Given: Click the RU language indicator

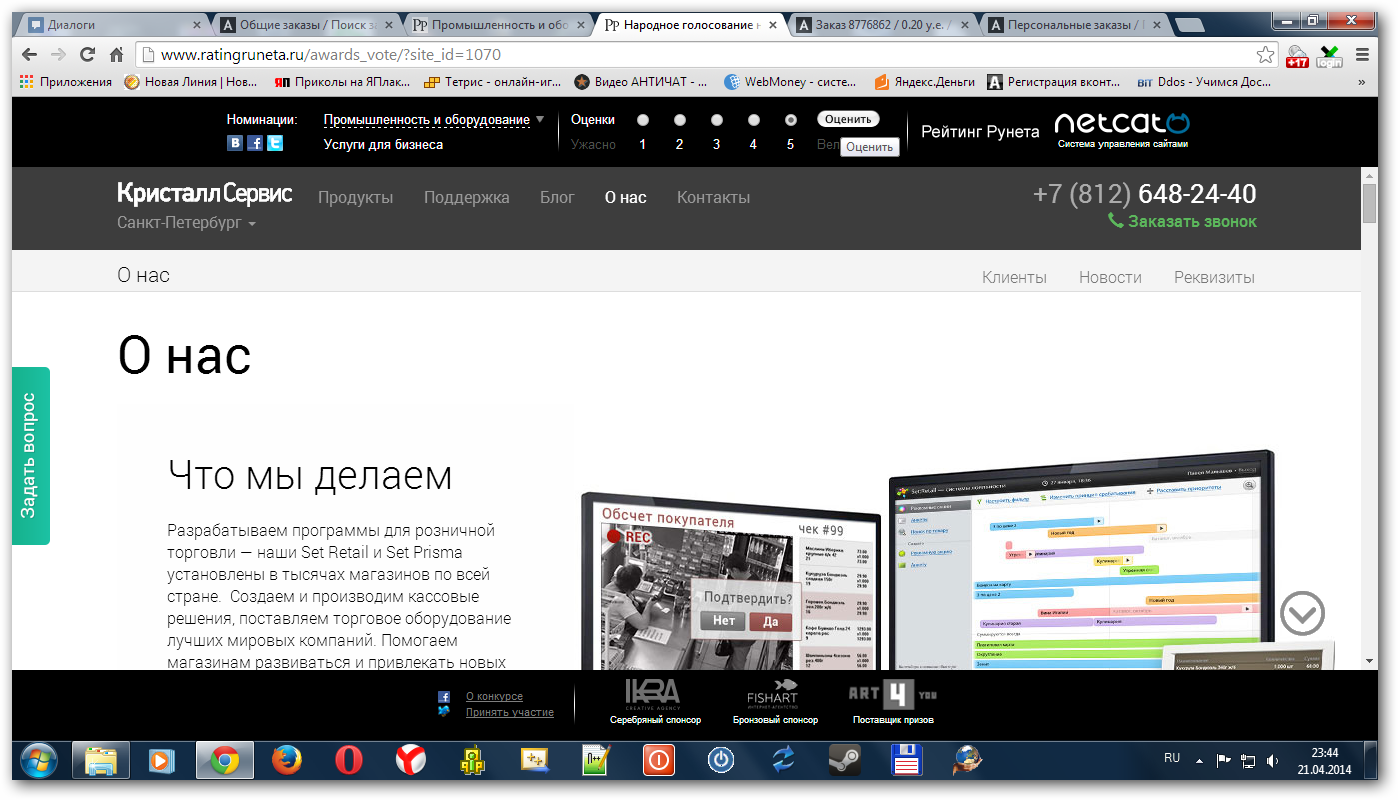Looking at the screenshot, I should click(x=1172, y=759).
